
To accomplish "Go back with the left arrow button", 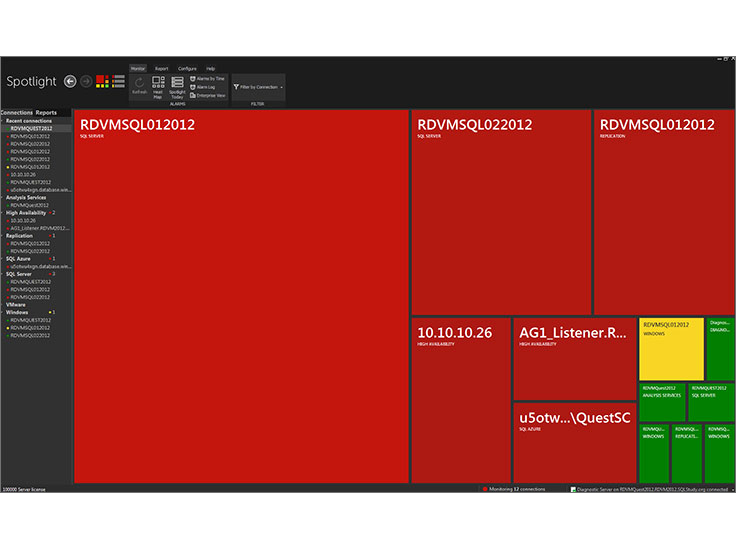I will (x=70, y=82).
